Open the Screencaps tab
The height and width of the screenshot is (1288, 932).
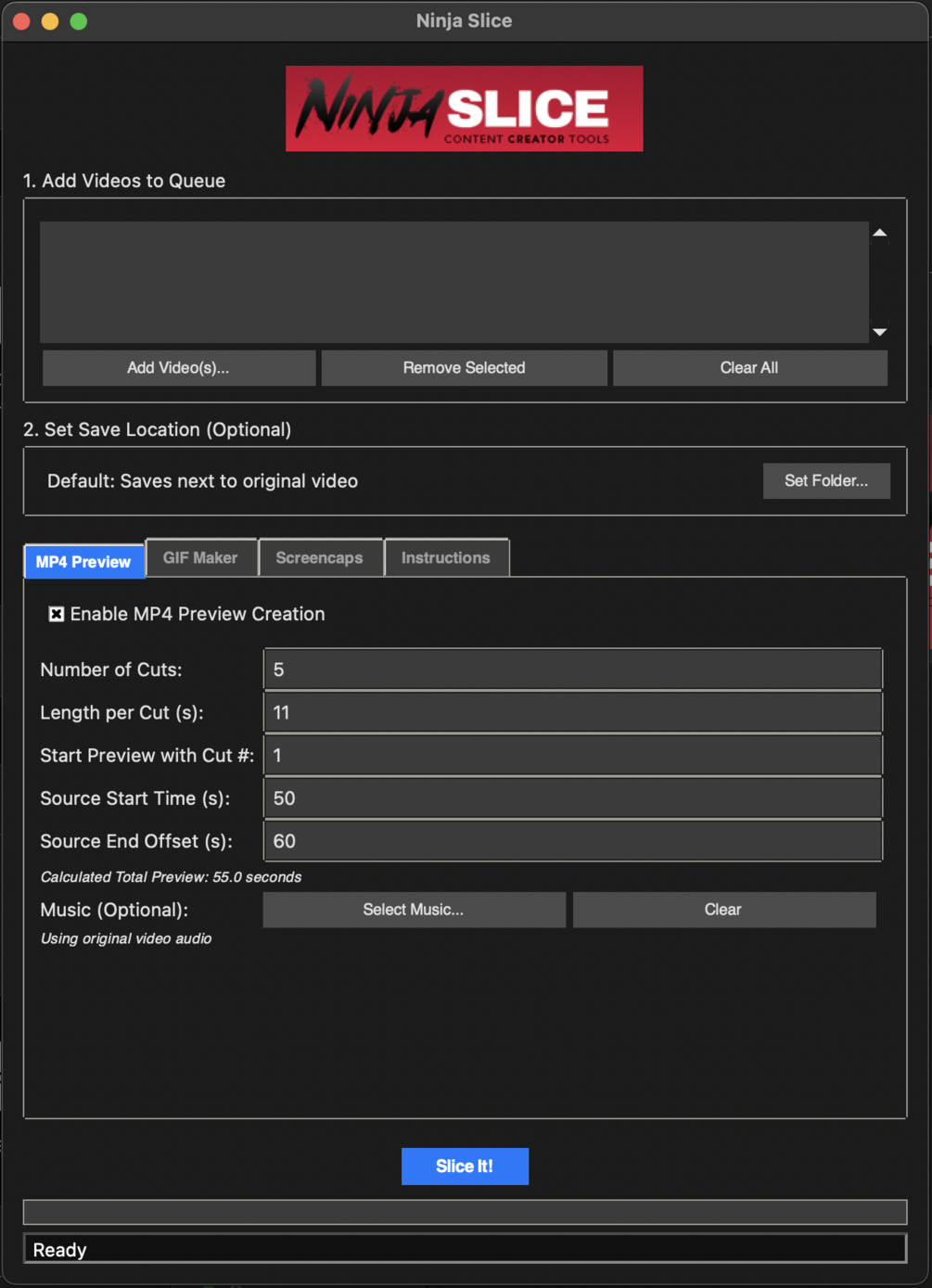tap(319, 557)
